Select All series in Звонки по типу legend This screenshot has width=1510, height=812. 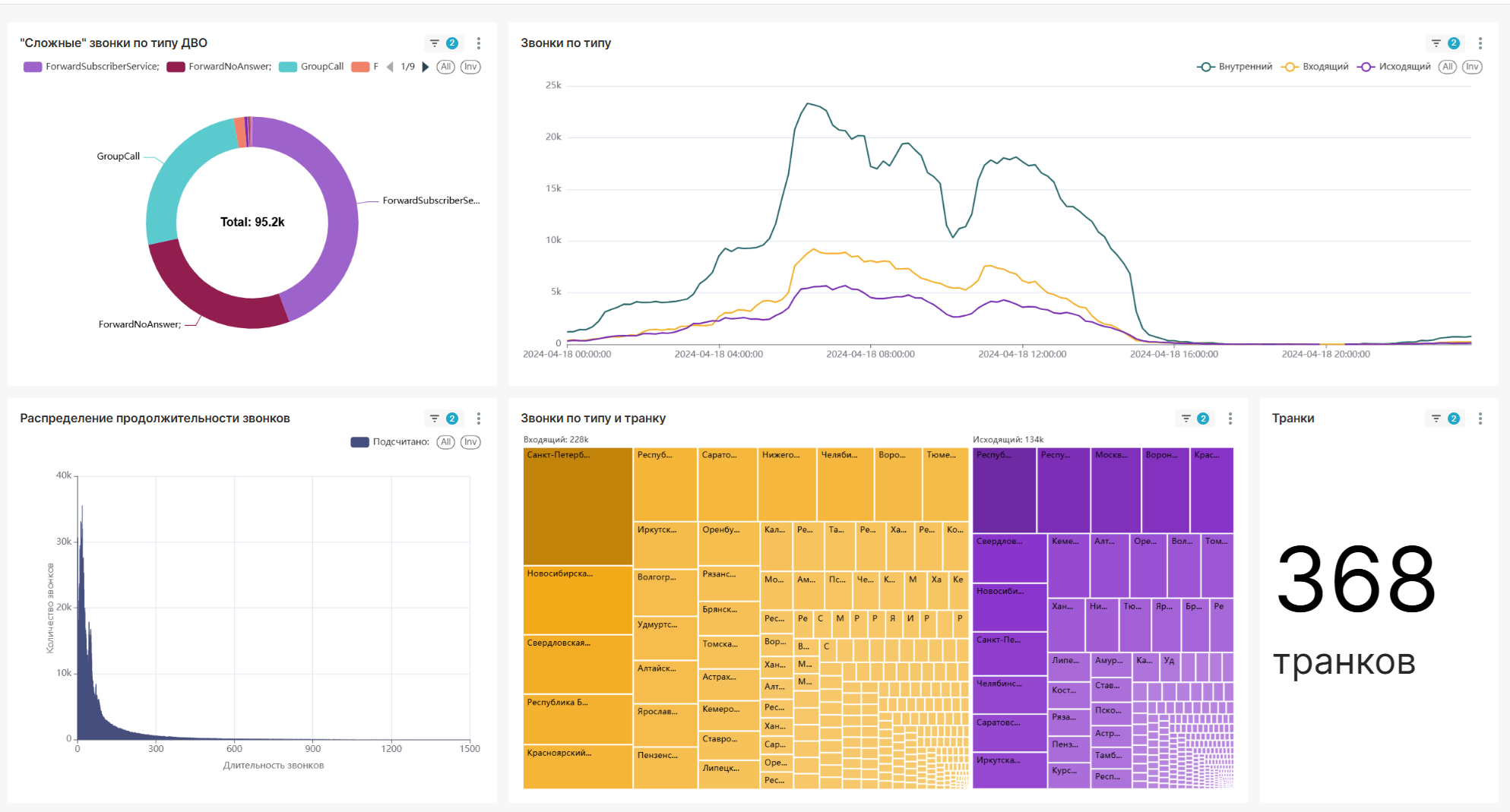click(1448, 67)
